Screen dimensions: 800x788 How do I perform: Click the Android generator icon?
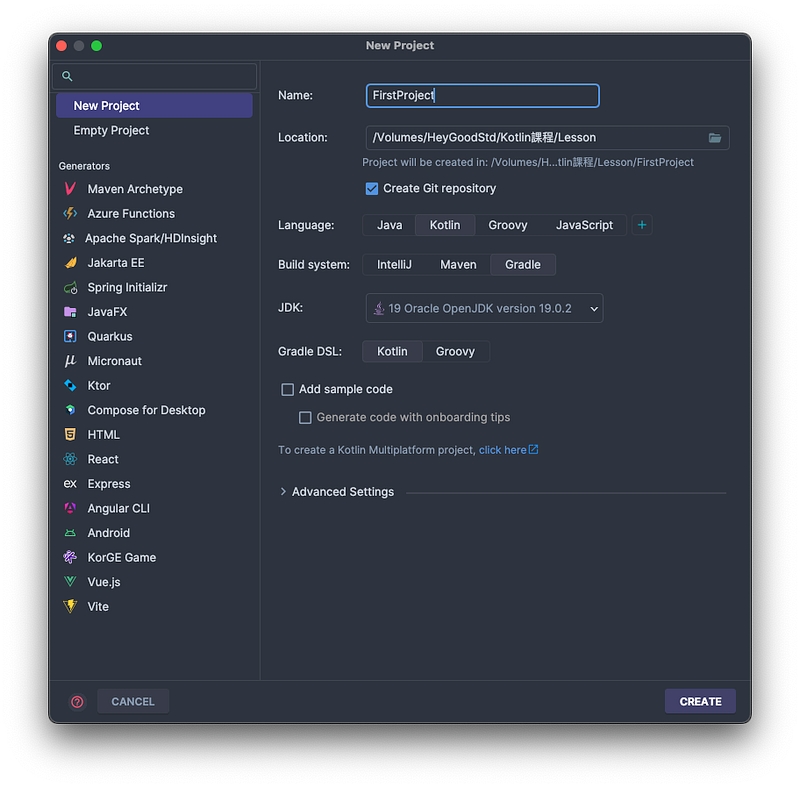70,534
